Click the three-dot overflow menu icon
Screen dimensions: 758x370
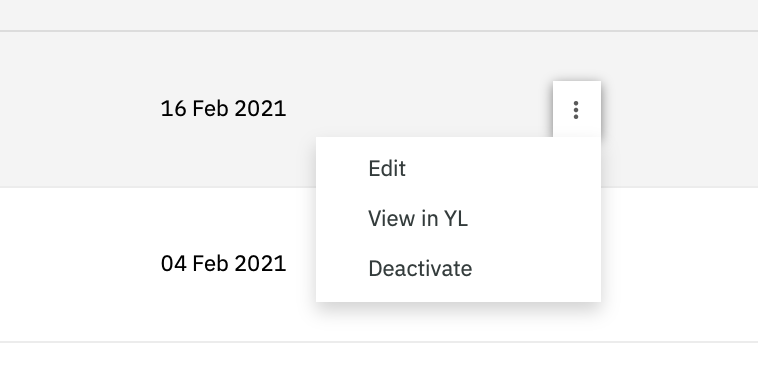tap(576, 110)
